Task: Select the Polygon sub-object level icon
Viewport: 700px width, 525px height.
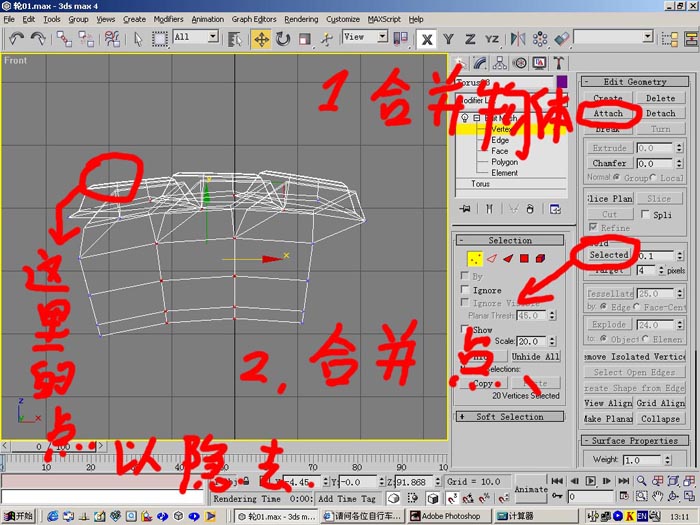Action: [524, 258]
